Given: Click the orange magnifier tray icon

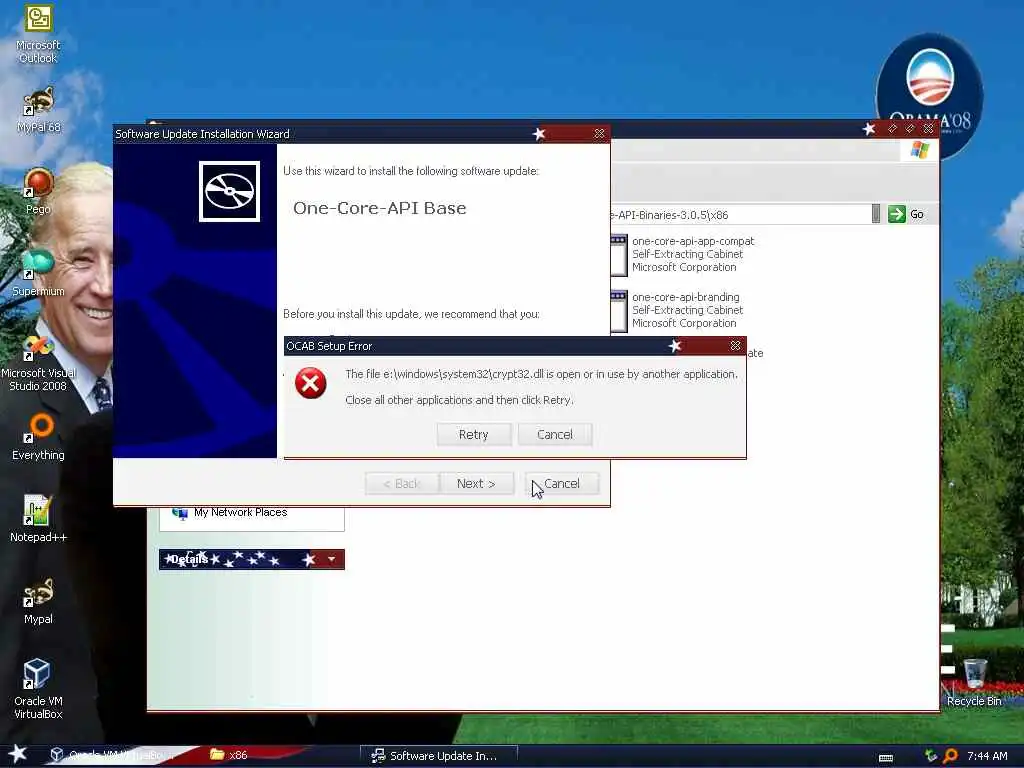Looking at the screenshot, I should pos(950,756).
